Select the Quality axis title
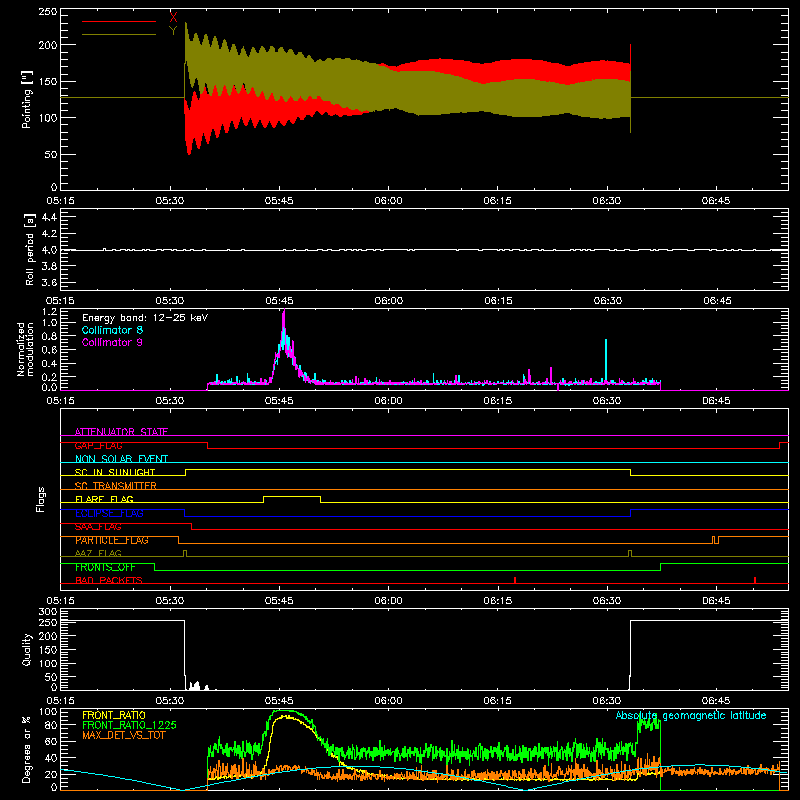Viewport: 800px width, 800px height. 27,649
